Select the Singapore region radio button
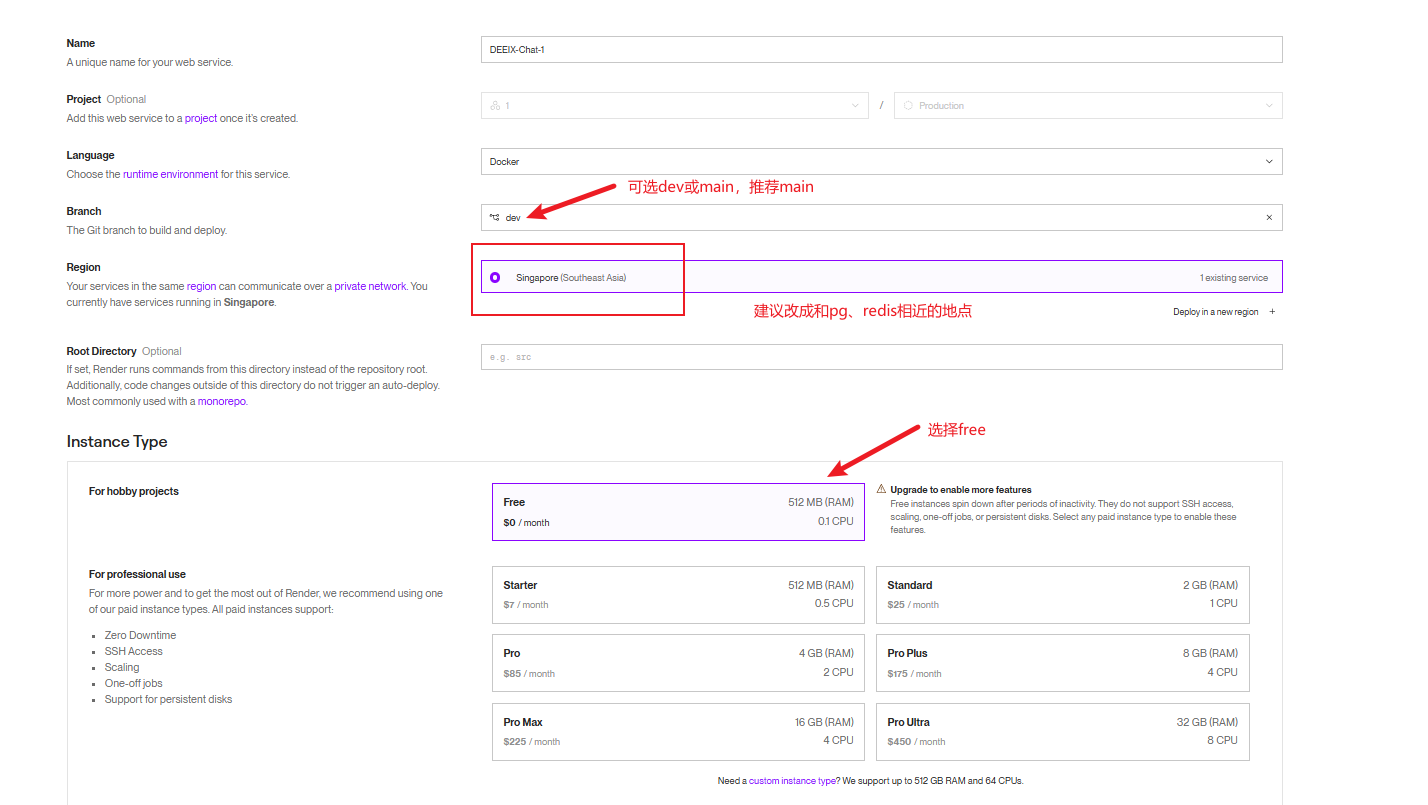The height and width of the screenshot is (805, 1428). [x=495, y=277]
